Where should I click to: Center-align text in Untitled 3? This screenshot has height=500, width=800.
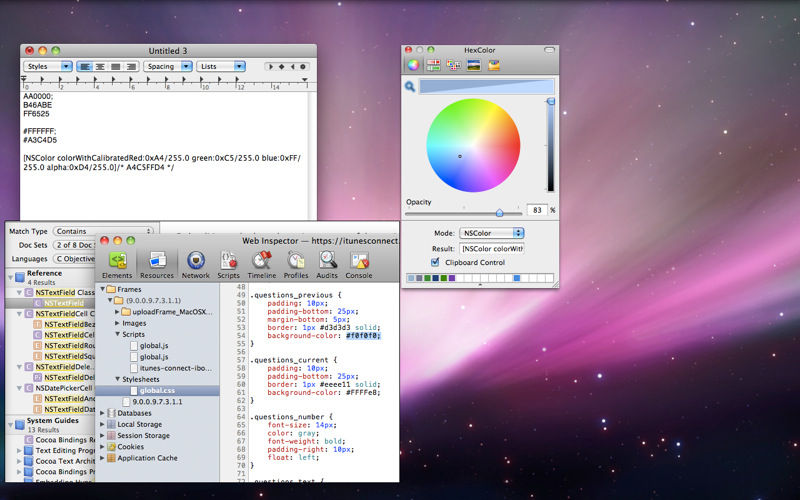100,66
